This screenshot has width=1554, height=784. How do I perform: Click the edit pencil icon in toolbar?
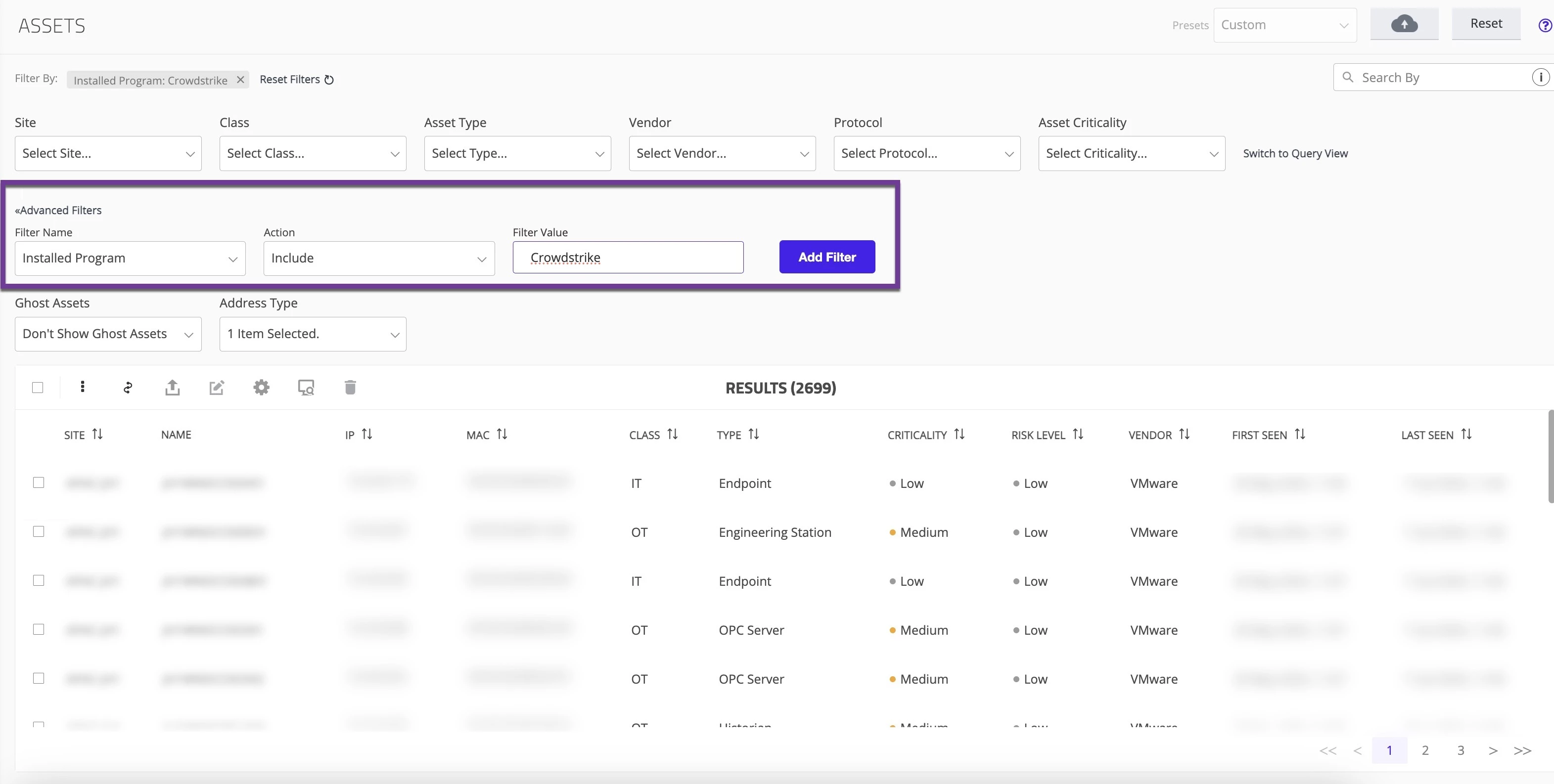click(217, 387)
